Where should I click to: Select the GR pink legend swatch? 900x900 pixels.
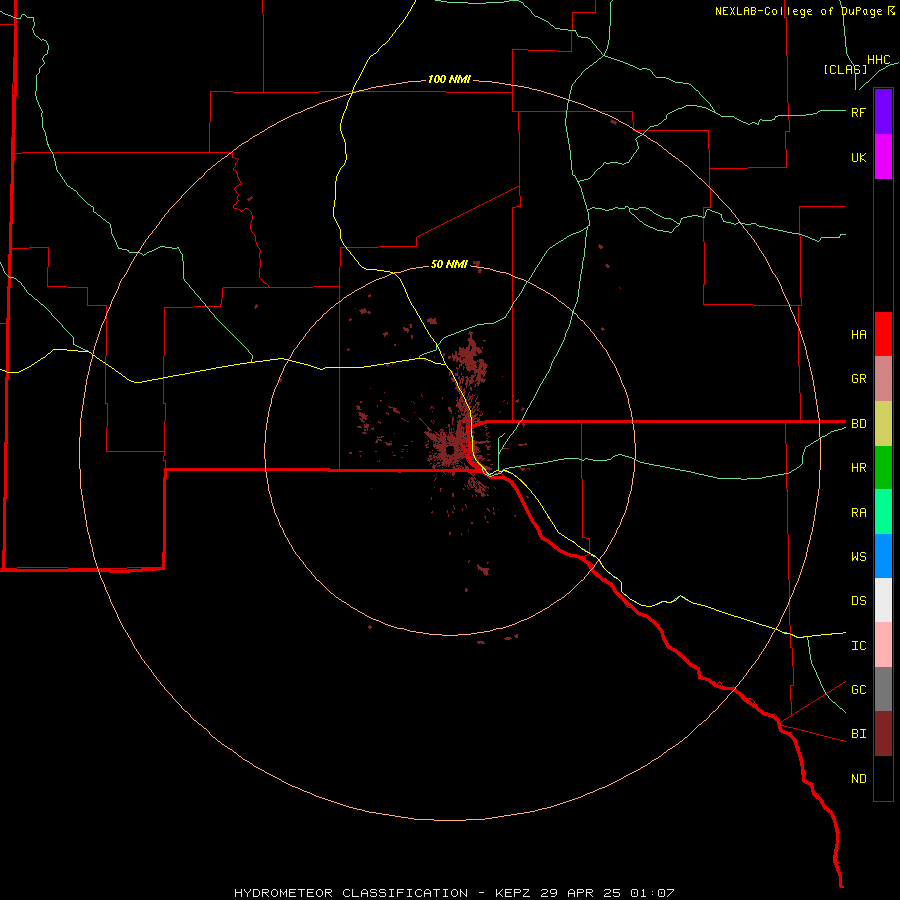coord(883,378)
